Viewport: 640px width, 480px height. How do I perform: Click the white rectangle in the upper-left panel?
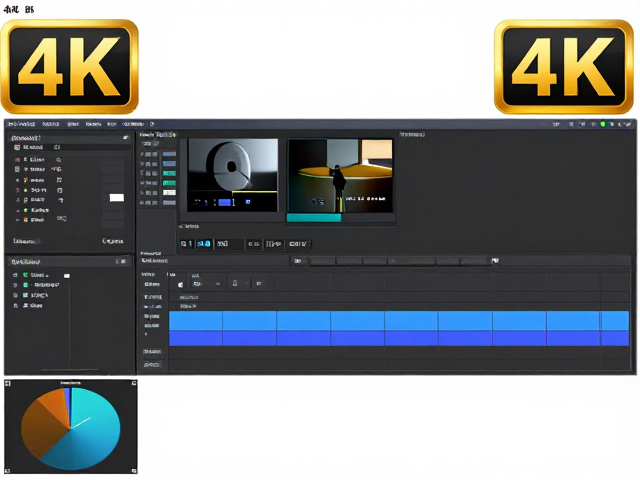click(117, 198)
